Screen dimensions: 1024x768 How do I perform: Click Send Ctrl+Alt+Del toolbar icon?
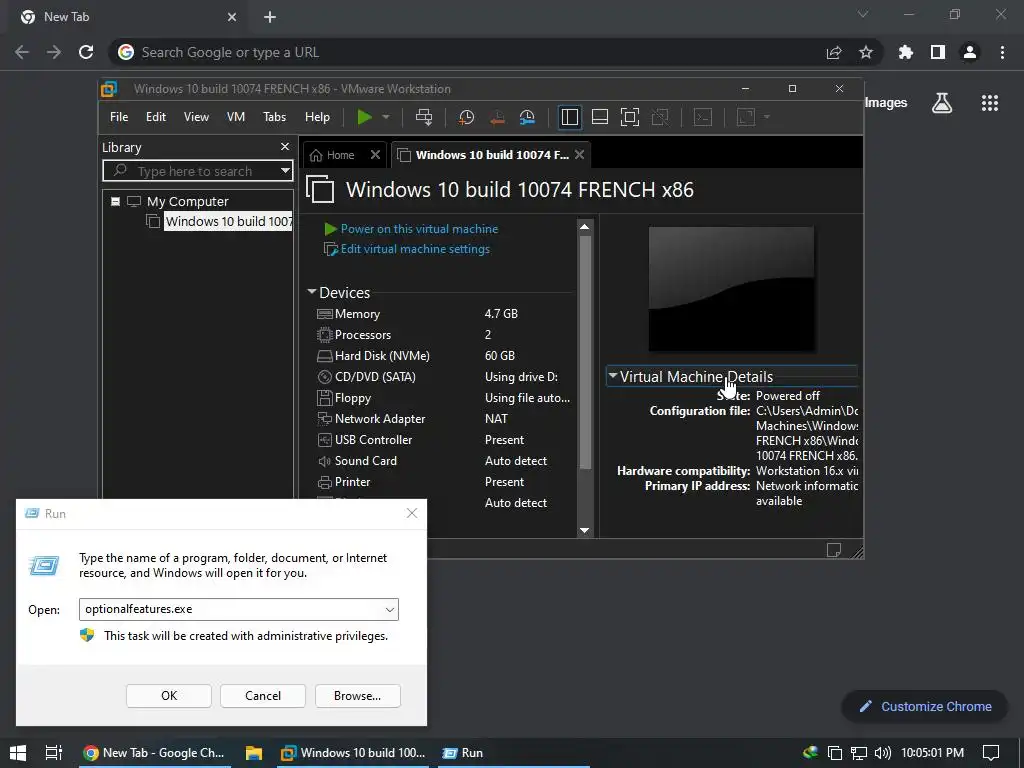[x=424, y=117]
